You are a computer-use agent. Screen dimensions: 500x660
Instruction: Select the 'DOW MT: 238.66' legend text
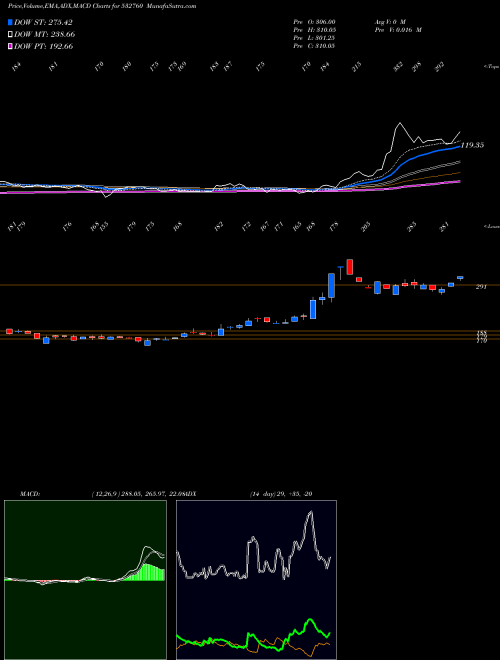(x=45, y=35)
